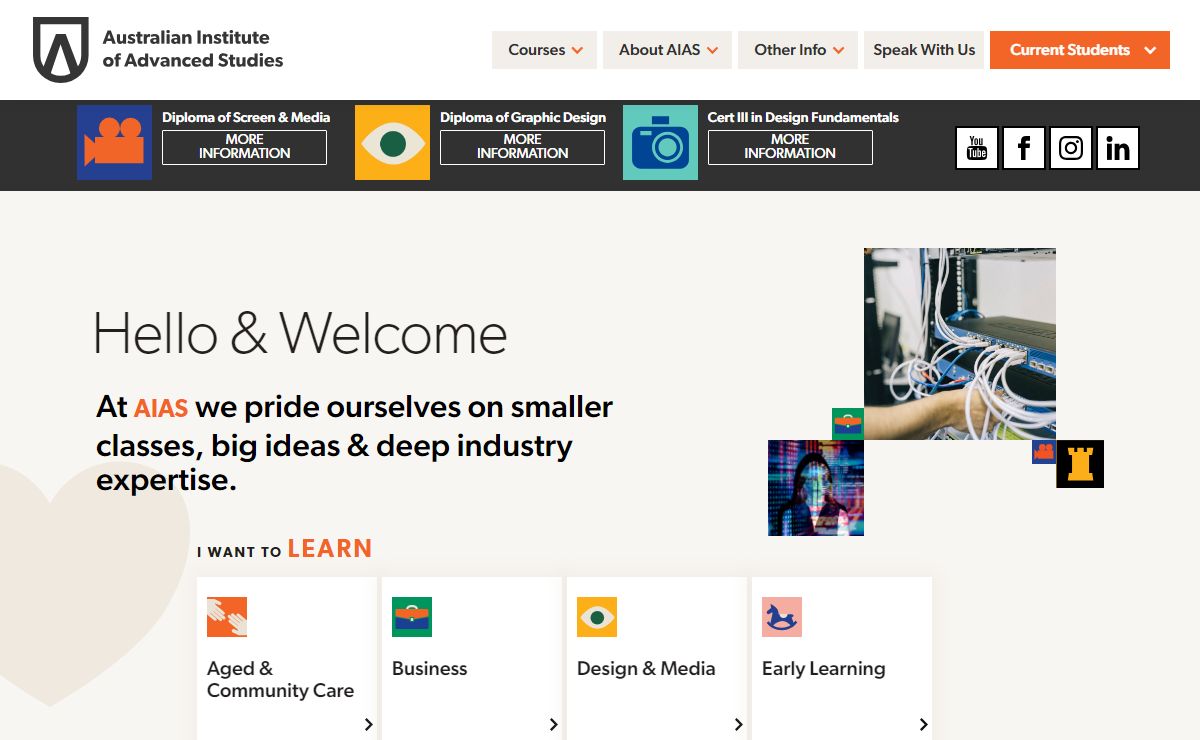1200x740 pixels.
Task: Open the Aged & Community Care card arrow
Action: tap(368, 724)
